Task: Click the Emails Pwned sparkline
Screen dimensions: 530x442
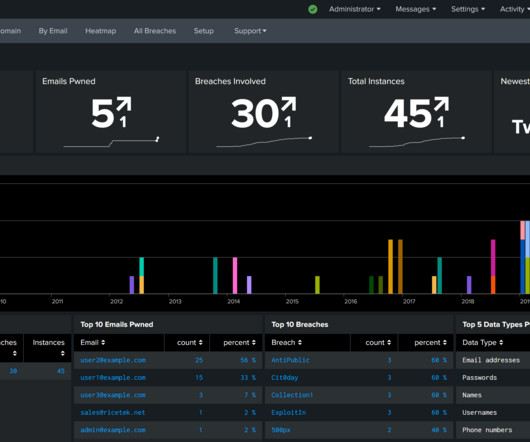Action: [x=111, y=142]
